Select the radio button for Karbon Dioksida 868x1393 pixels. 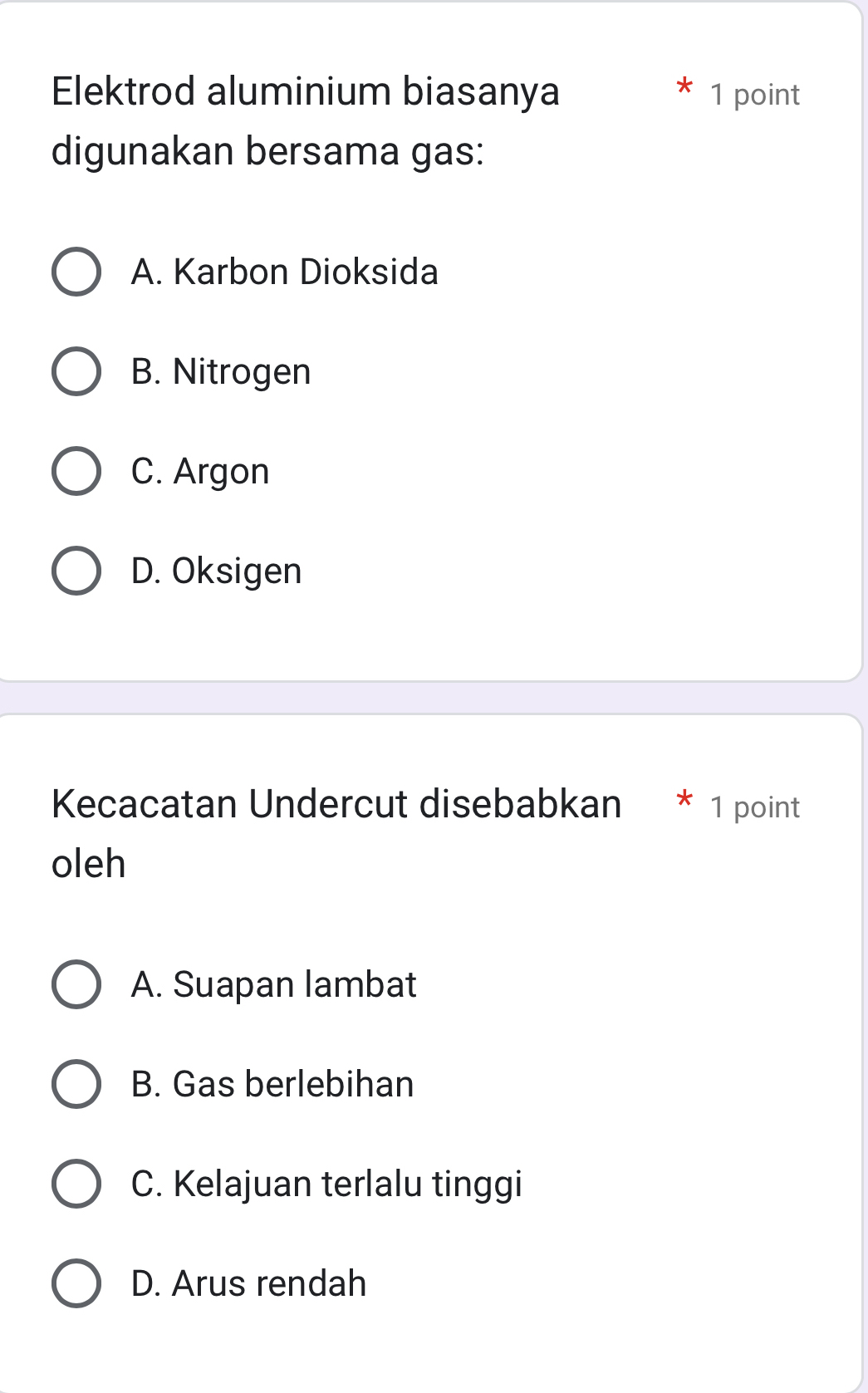[x=76, y=272]
